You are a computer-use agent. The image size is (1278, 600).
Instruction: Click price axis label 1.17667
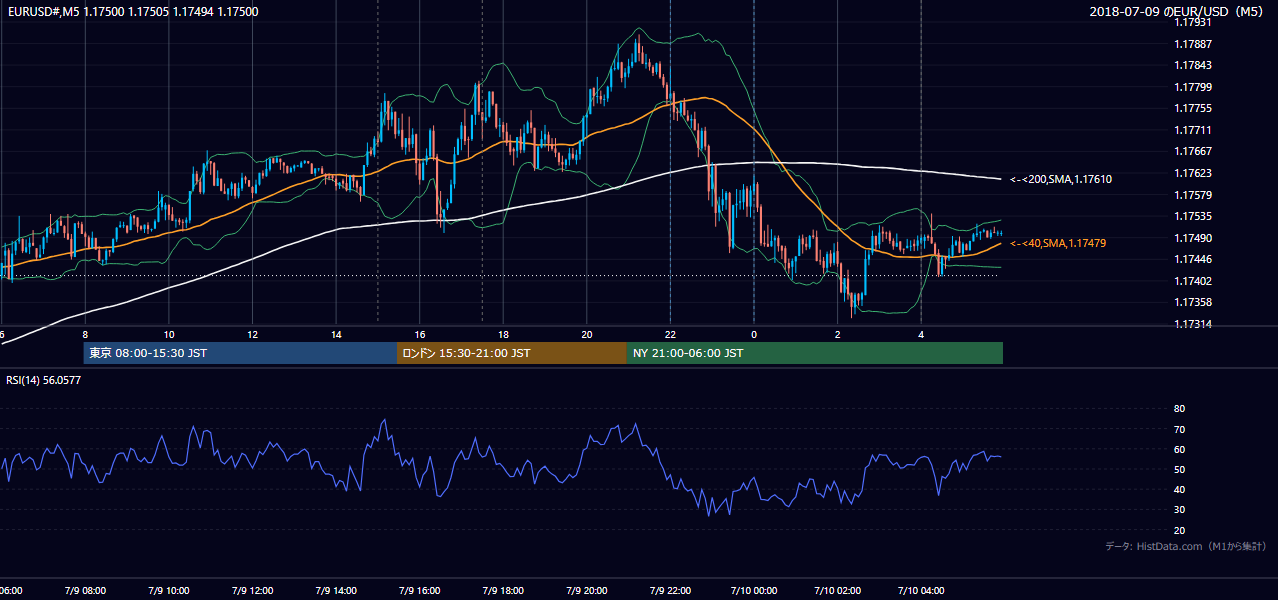(x=1194, y=151)
